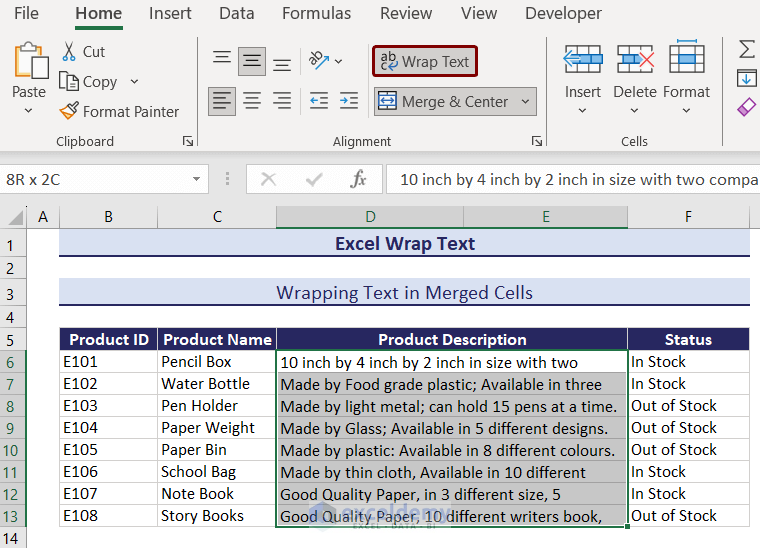Screen dimensions: 760x548
Task: Click the Story Books cell
Action: [x=217, y=516]
